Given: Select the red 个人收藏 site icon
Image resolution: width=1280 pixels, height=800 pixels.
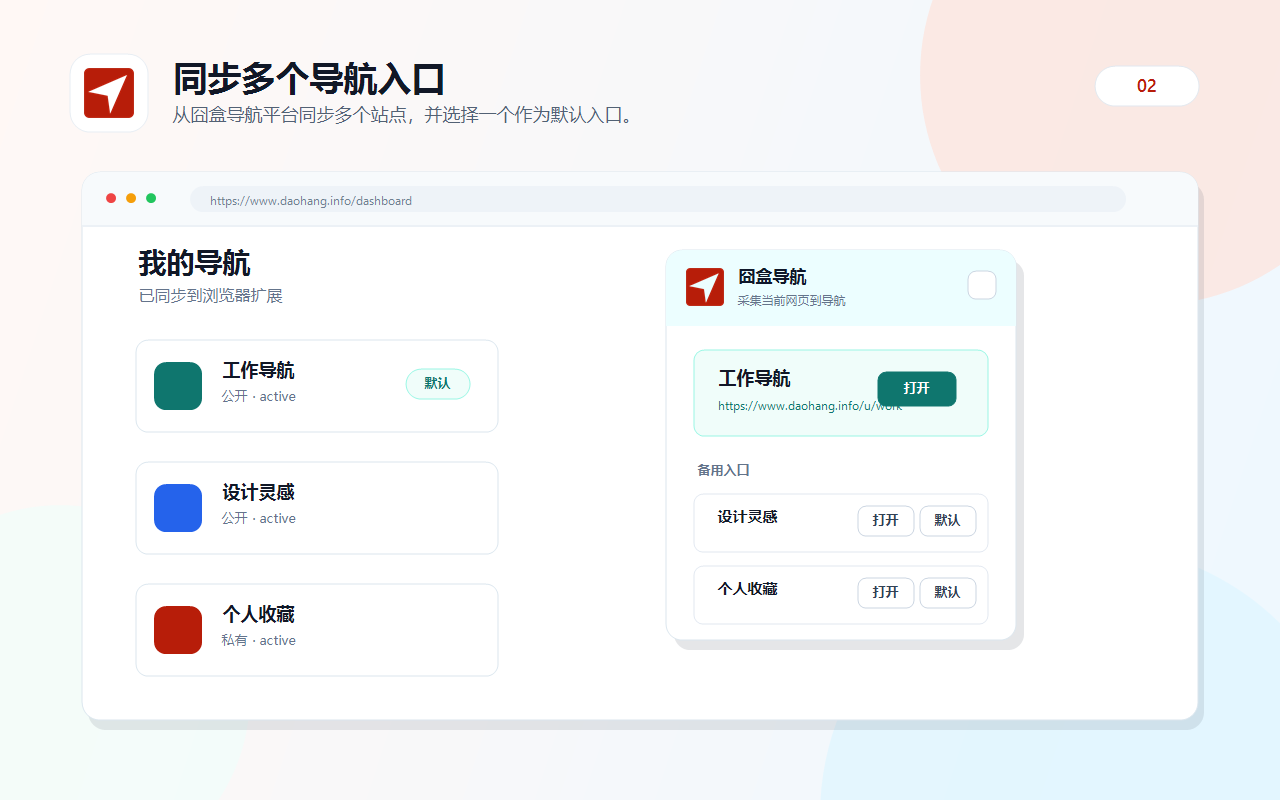Looking at the screenshot, I should (x=178, y=630).
